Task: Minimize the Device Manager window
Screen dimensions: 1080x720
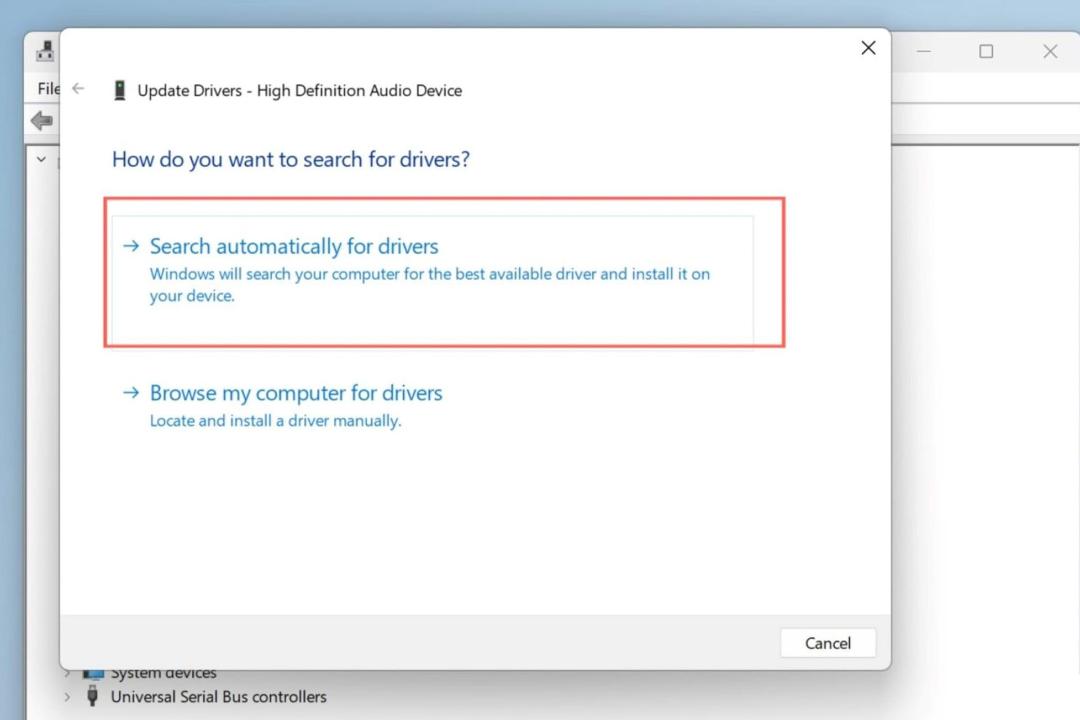Action: tap(924, 51)
